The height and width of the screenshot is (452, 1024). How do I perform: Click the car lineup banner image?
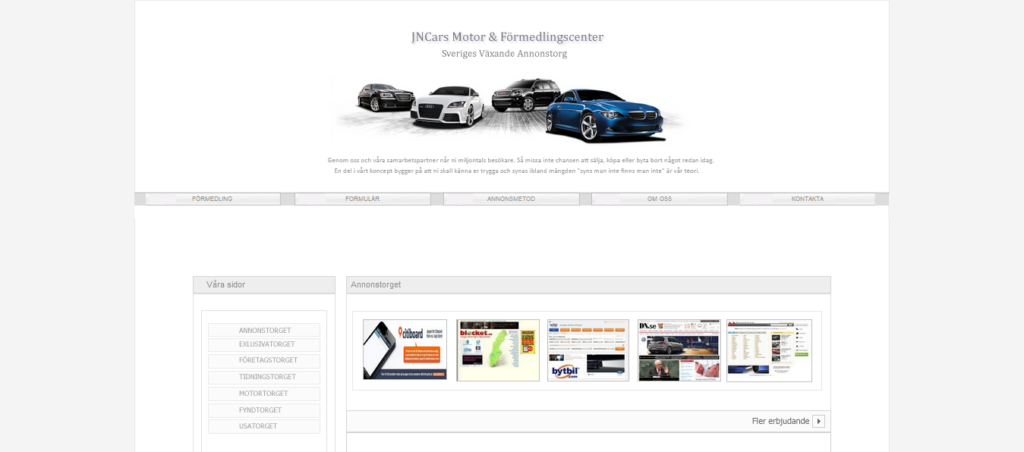(511, 110)
